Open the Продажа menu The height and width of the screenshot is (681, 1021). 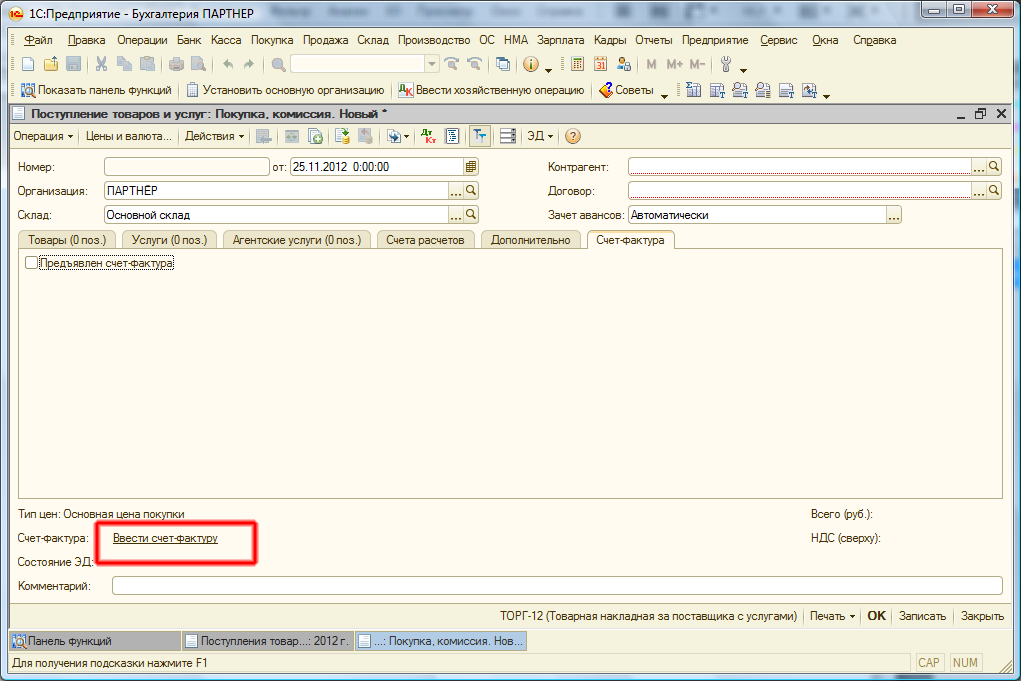pos(324,40)
